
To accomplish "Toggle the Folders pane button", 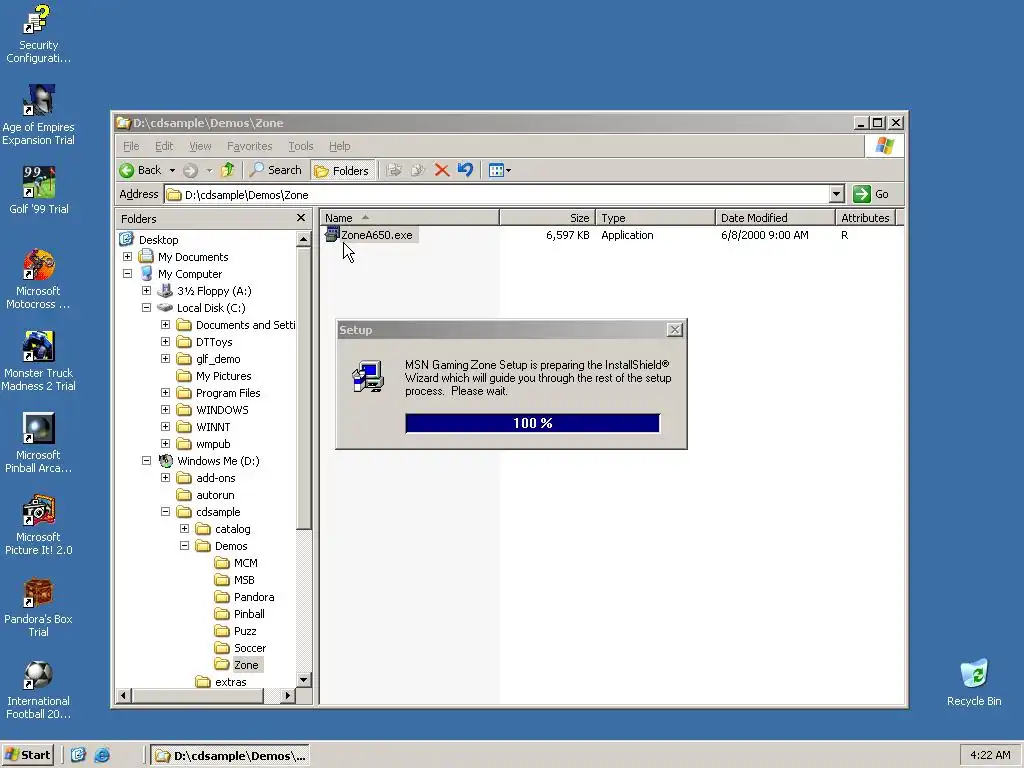I will (x=342, y=170).
